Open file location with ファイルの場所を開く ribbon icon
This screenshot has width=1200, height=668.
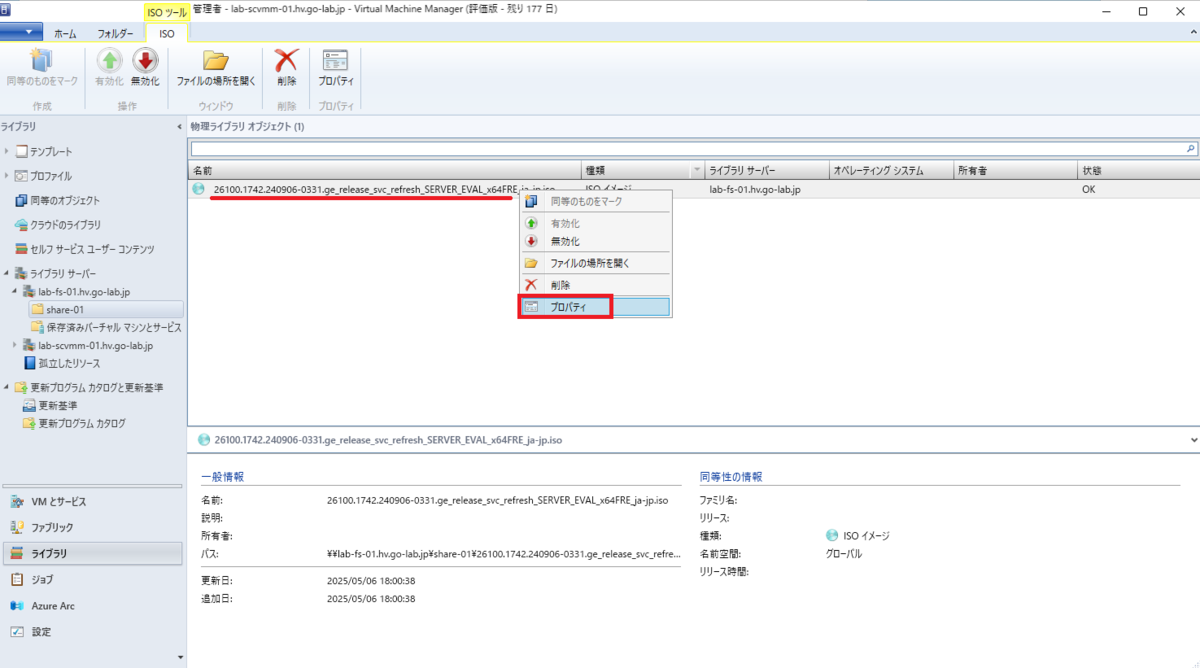pyautogui.click(x=216, y=68)
